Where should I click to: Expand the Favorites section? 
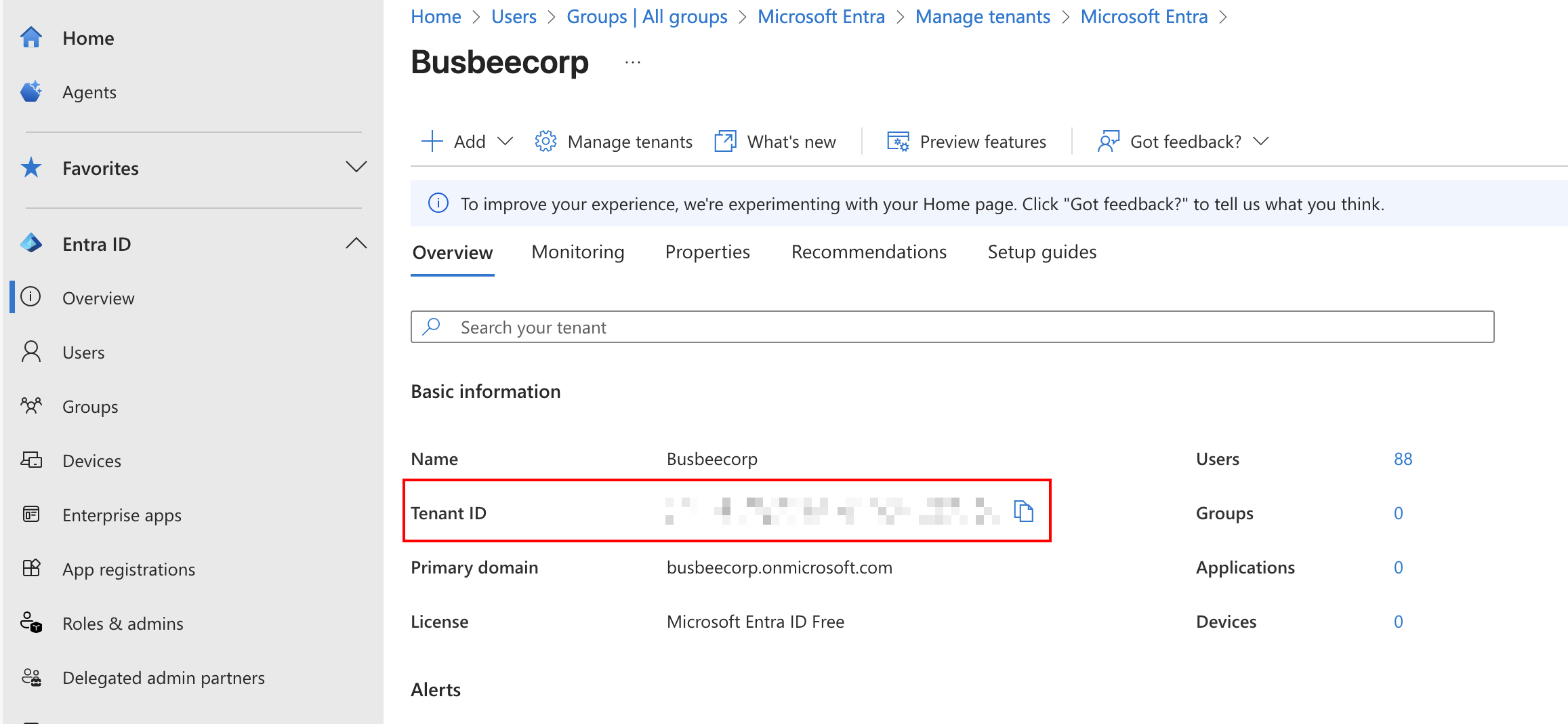[356, 167]
